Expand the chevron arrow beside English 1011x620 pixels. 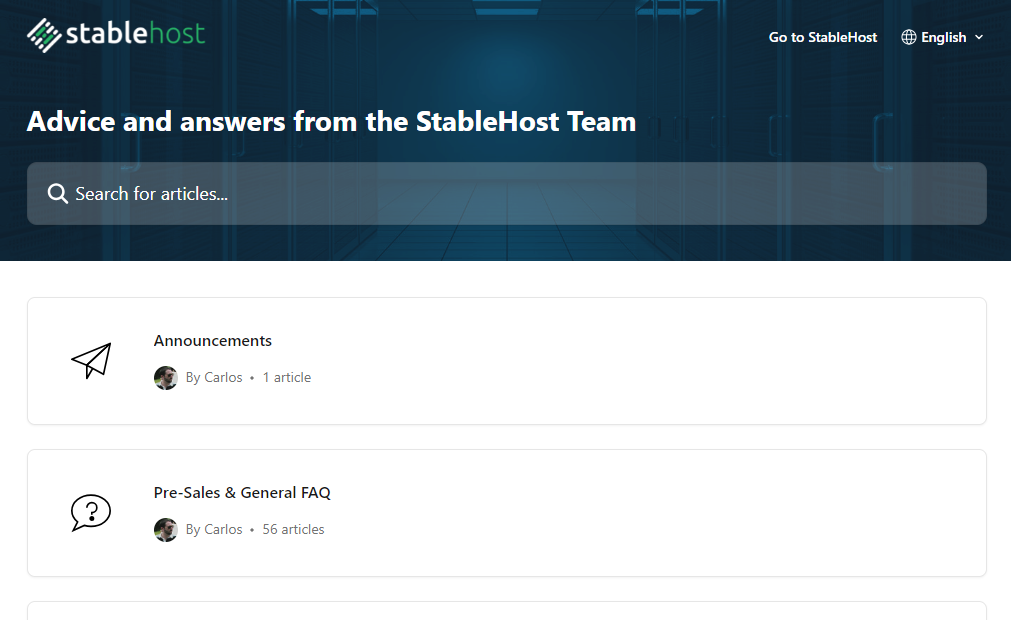tap(979, 37)
